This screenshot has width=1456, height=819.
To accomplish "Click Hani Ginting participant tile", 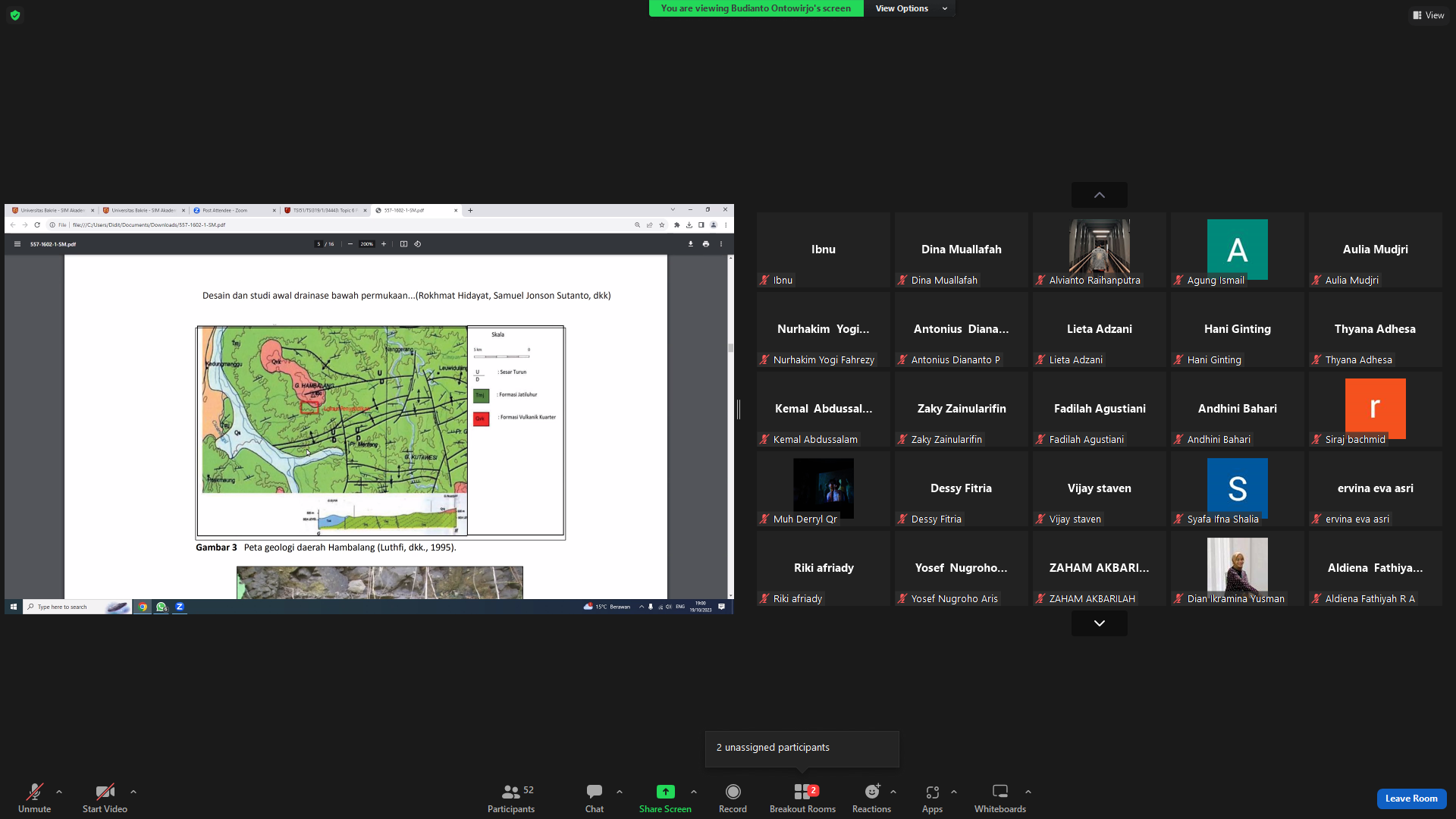I will (1238, 329).
